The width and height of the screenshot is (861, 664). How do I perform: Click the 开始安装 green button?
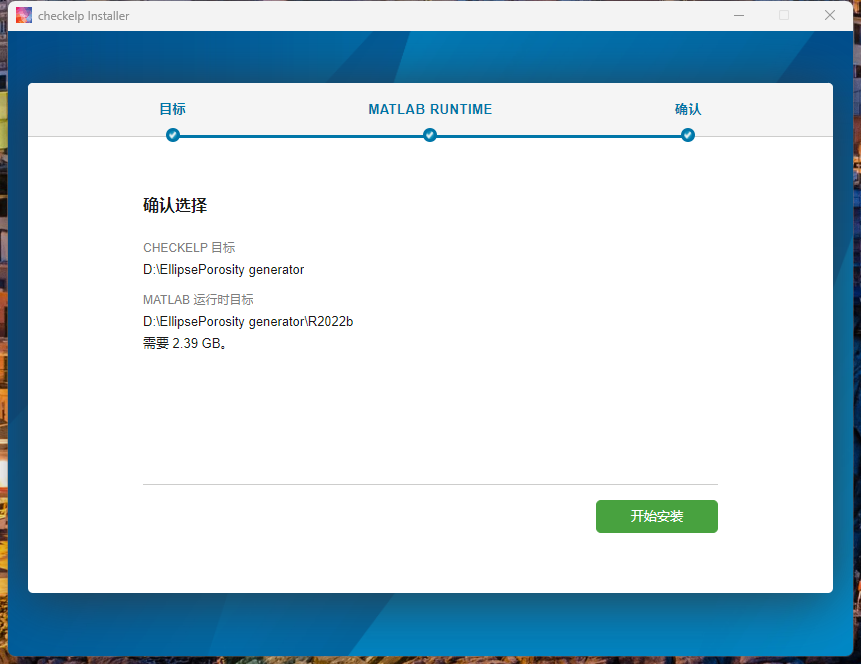point(657,516)
